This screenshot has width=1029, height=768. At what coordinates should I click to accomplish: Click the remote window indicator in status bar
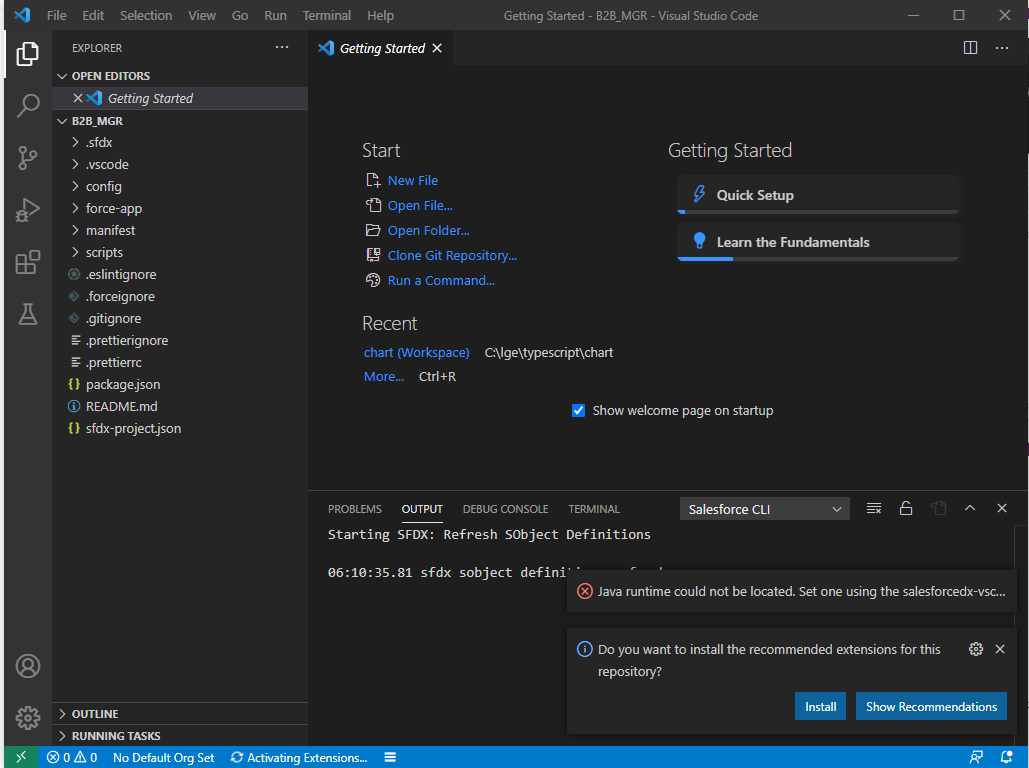(21, 757)
